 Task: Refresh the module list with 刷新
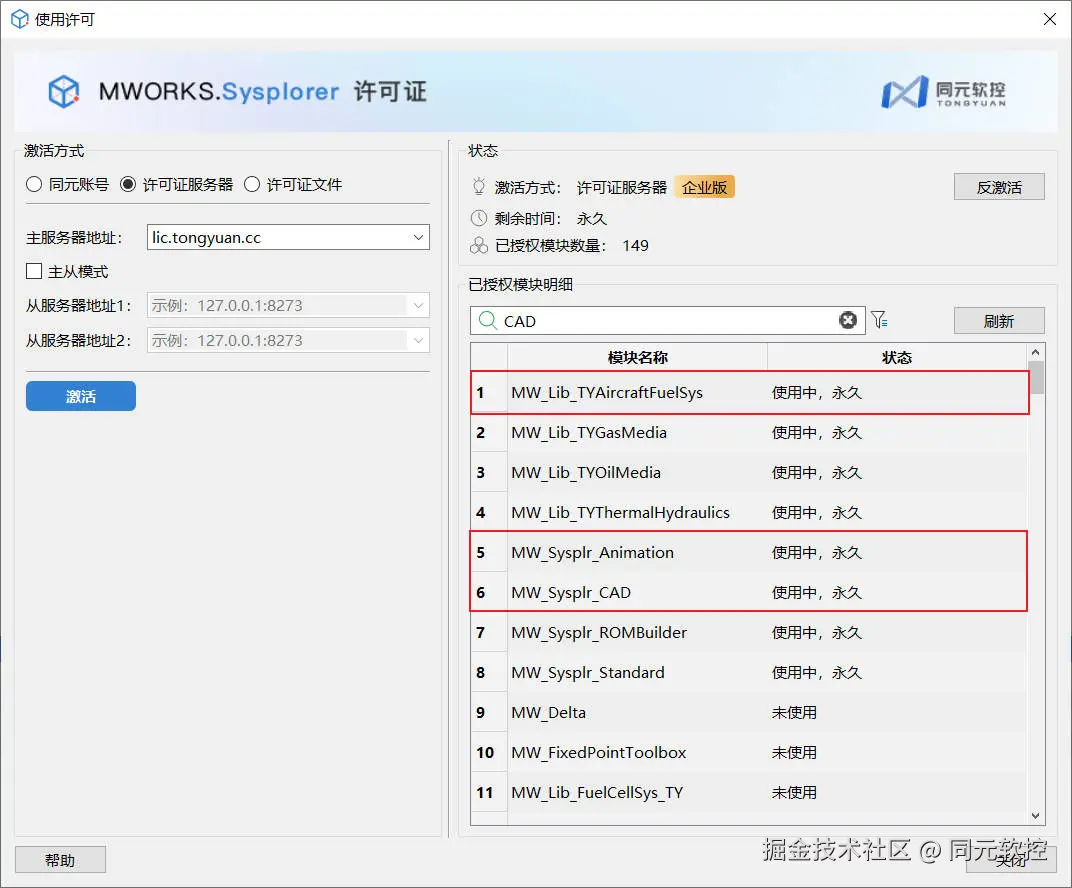(998, 320)
